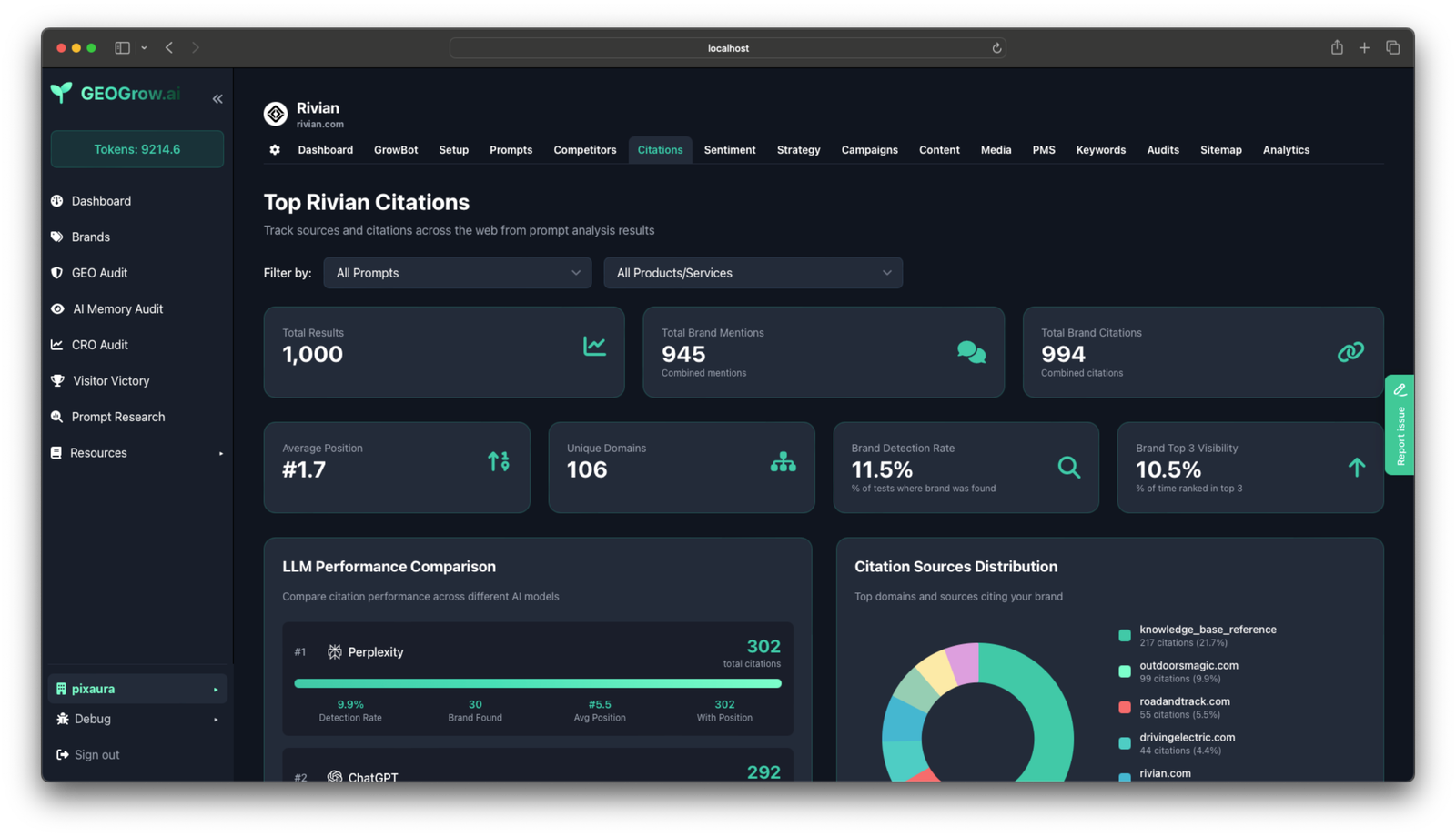1456x837 pixels.
Task: Click the ChatGPT model icon
Action: coord(335,777)
